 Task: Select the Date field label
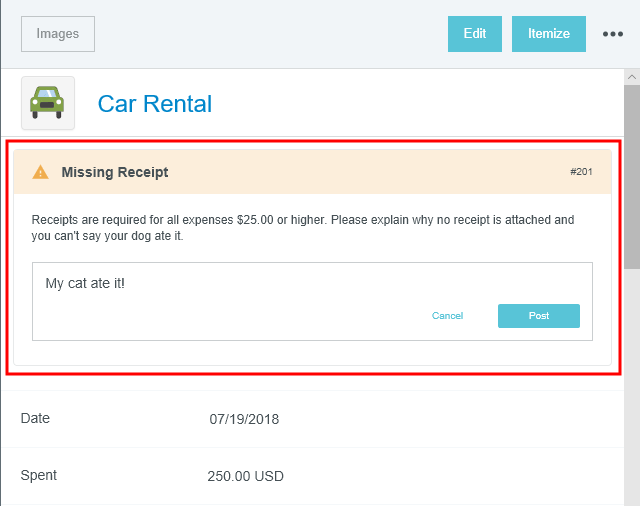pyautogui.click(x=35, y=418)
